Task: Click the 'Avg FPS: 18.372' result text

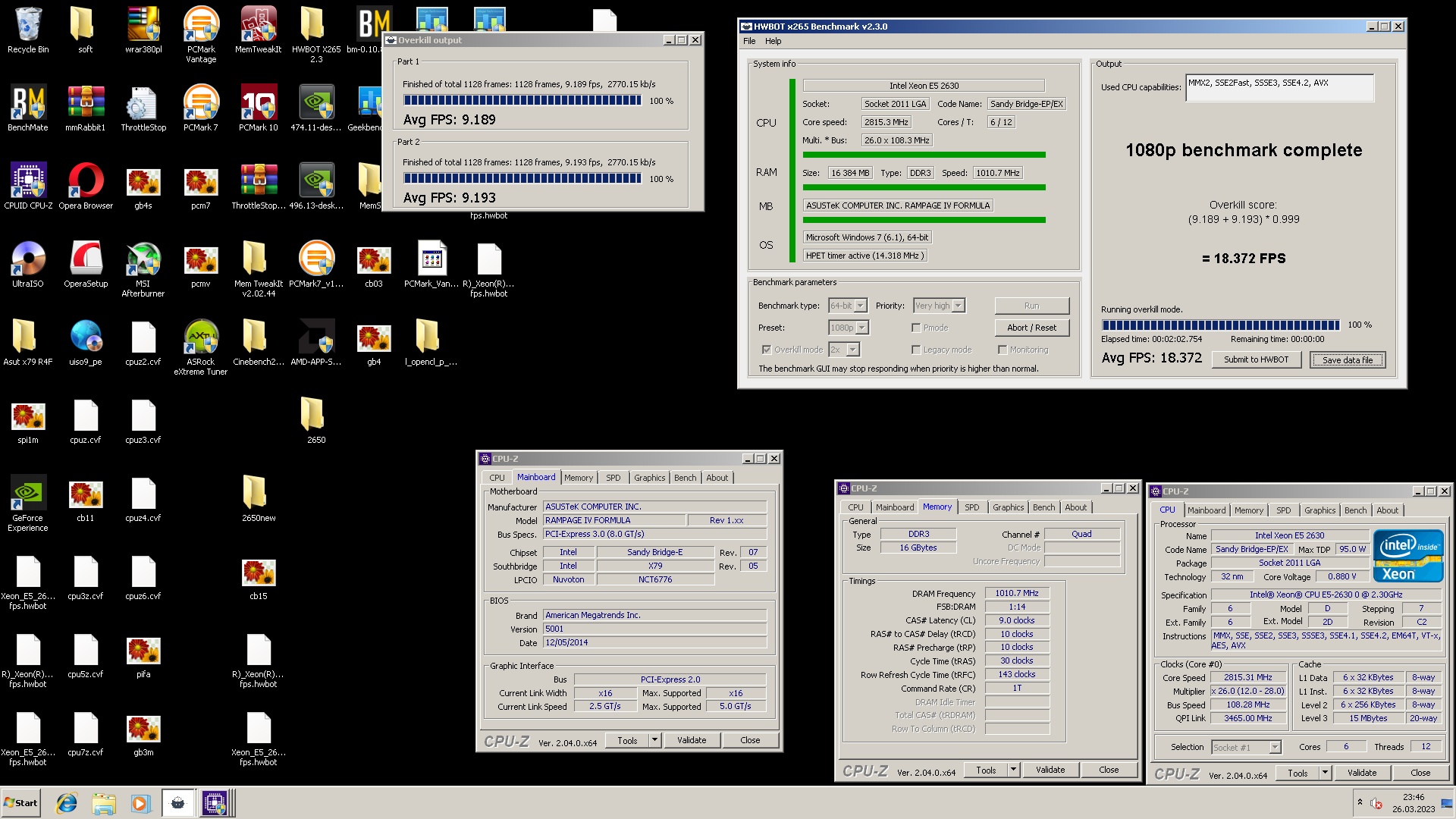Action: tap(1151, 358)
